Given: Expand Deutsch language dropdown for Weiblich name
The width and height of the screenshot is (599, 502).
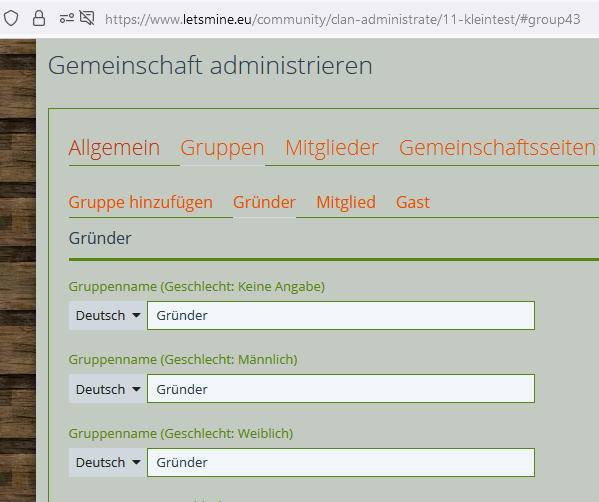Looking at the screenshot, I should coord(108,463).
